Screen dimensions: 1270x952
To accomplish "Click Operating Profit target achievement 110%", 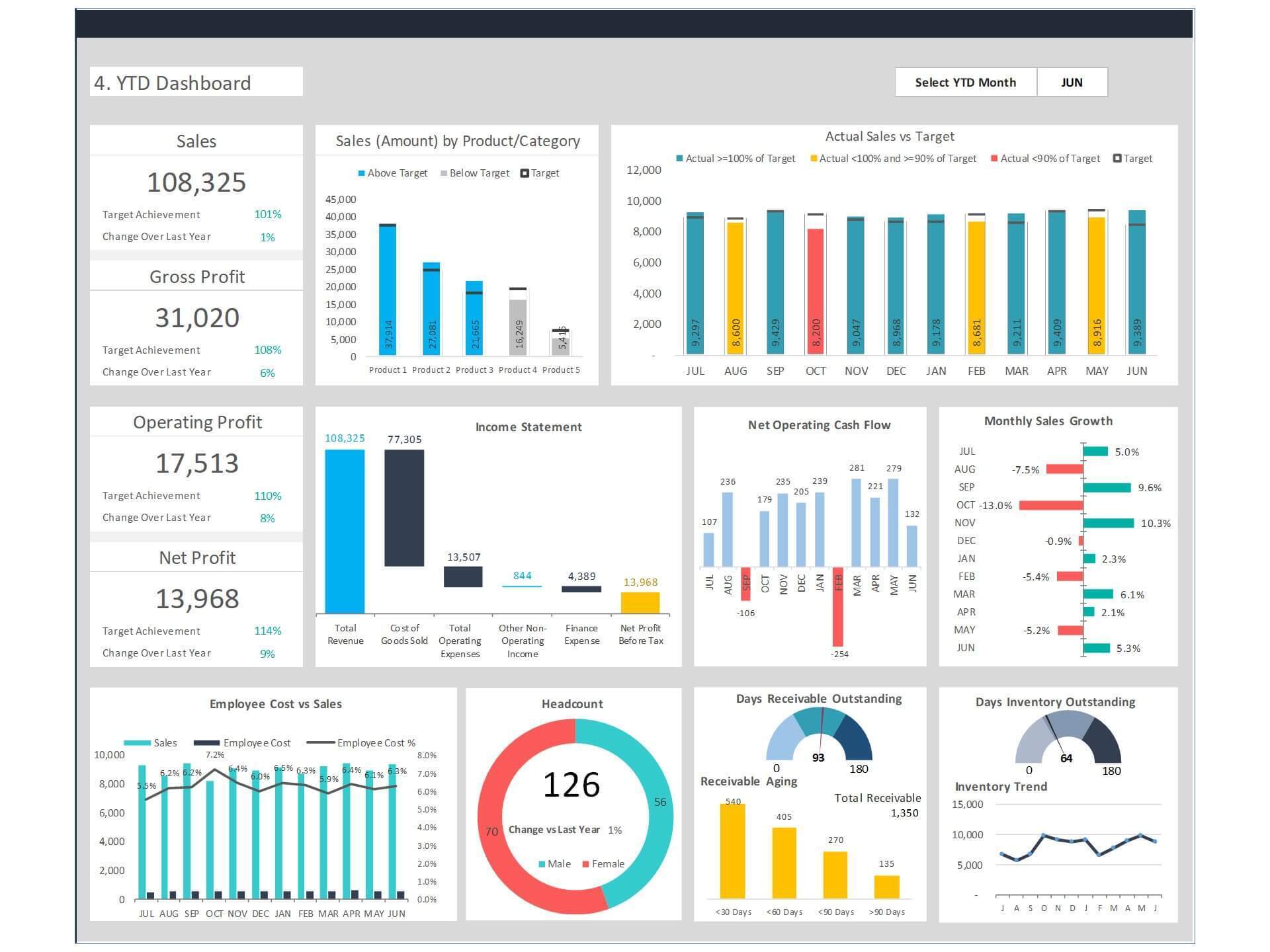I will tap(268, 495).
